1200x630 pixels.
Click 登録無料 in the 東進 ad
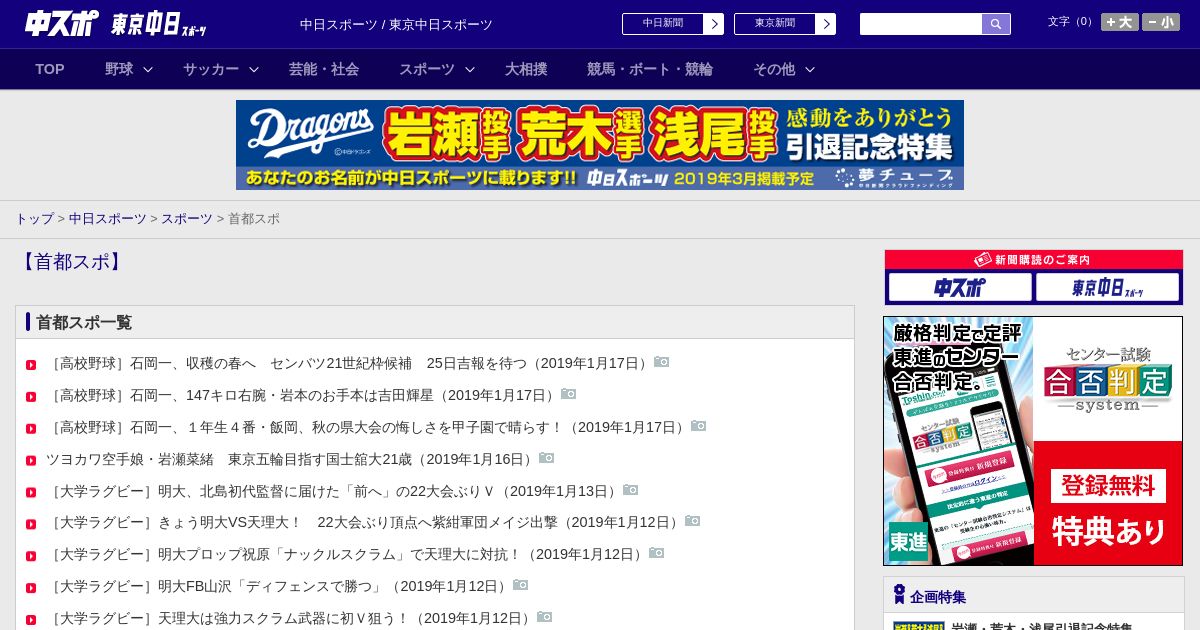[1108, 486]
